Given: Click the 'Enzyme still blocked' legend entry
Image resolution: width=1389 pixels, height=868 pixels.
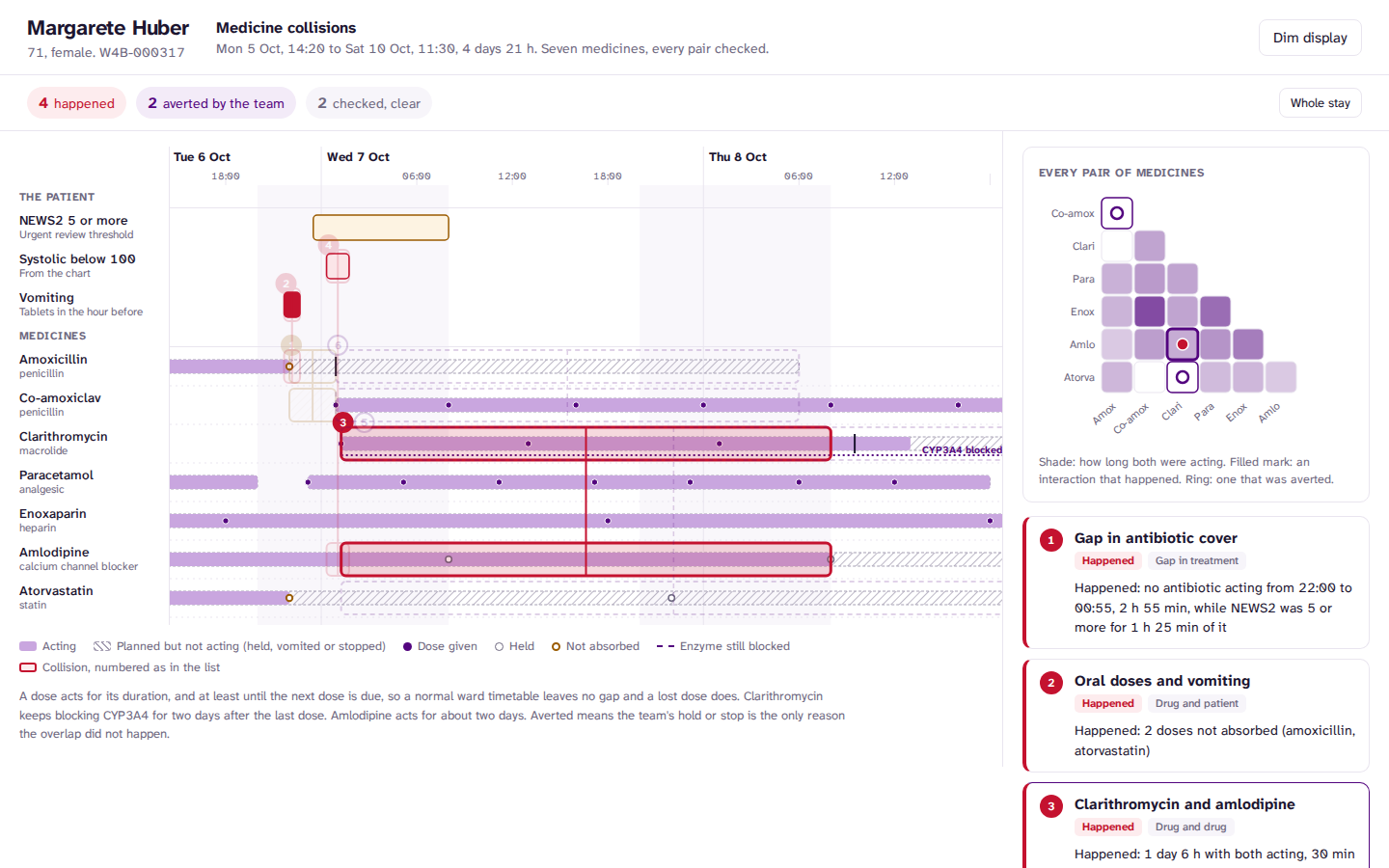Looking at the screenshot, I should [x=723, y=646].
